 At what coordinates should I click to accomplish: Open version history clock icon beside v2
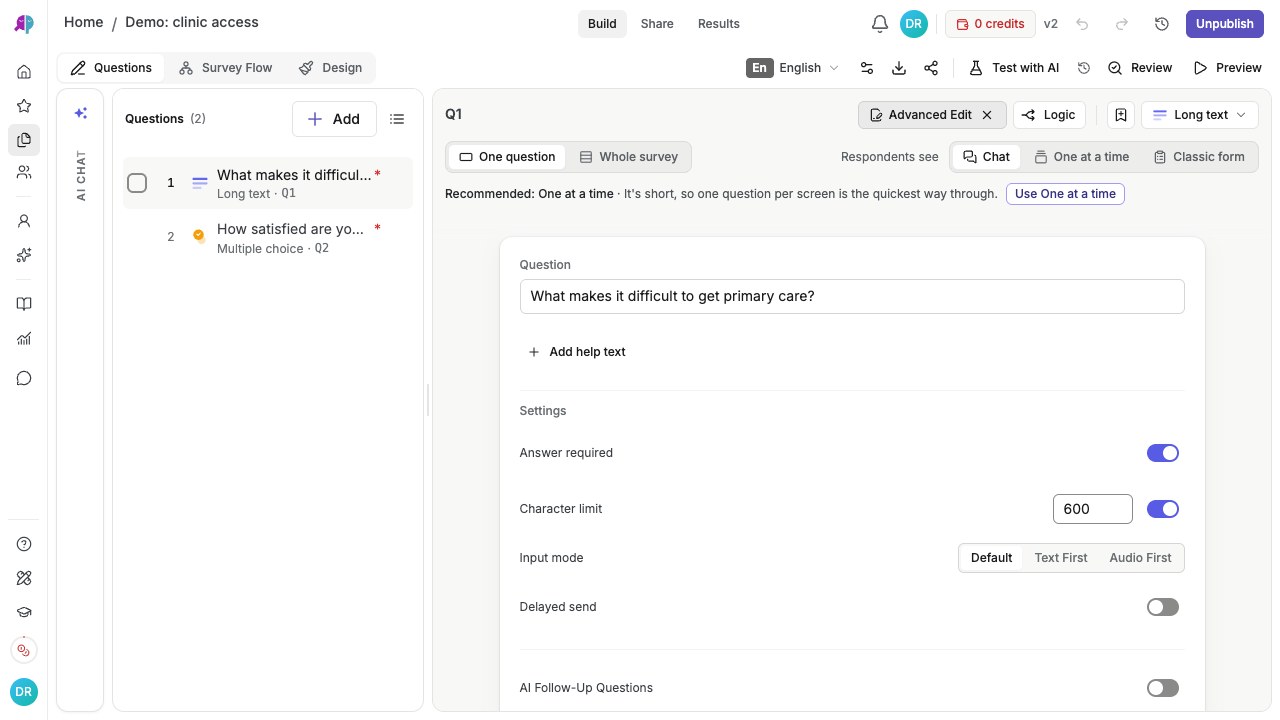(1162, 24)
